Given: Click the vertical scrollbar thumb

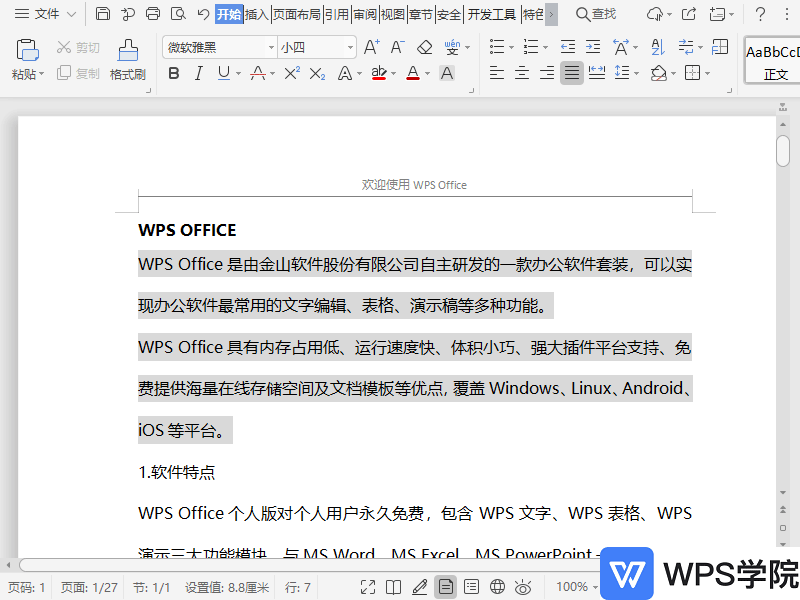Looking at the screenshot, I should (x=783, y=151).
